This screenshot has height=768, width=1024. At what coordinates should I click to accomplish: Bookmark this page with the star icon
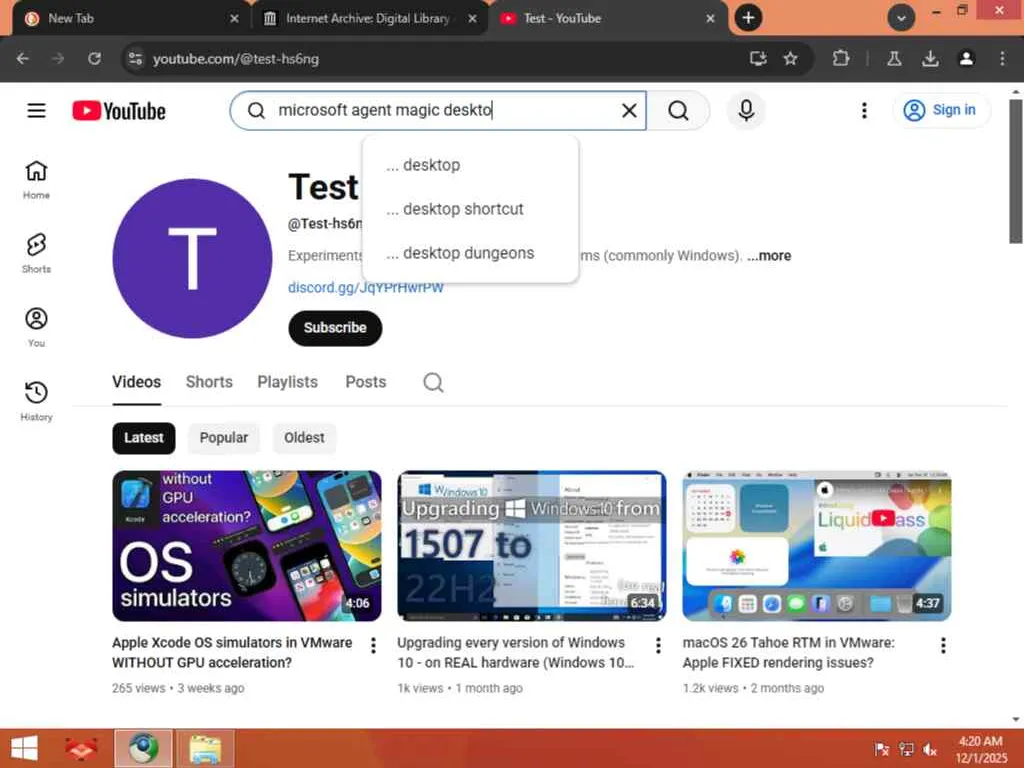[x=790, y=59]
